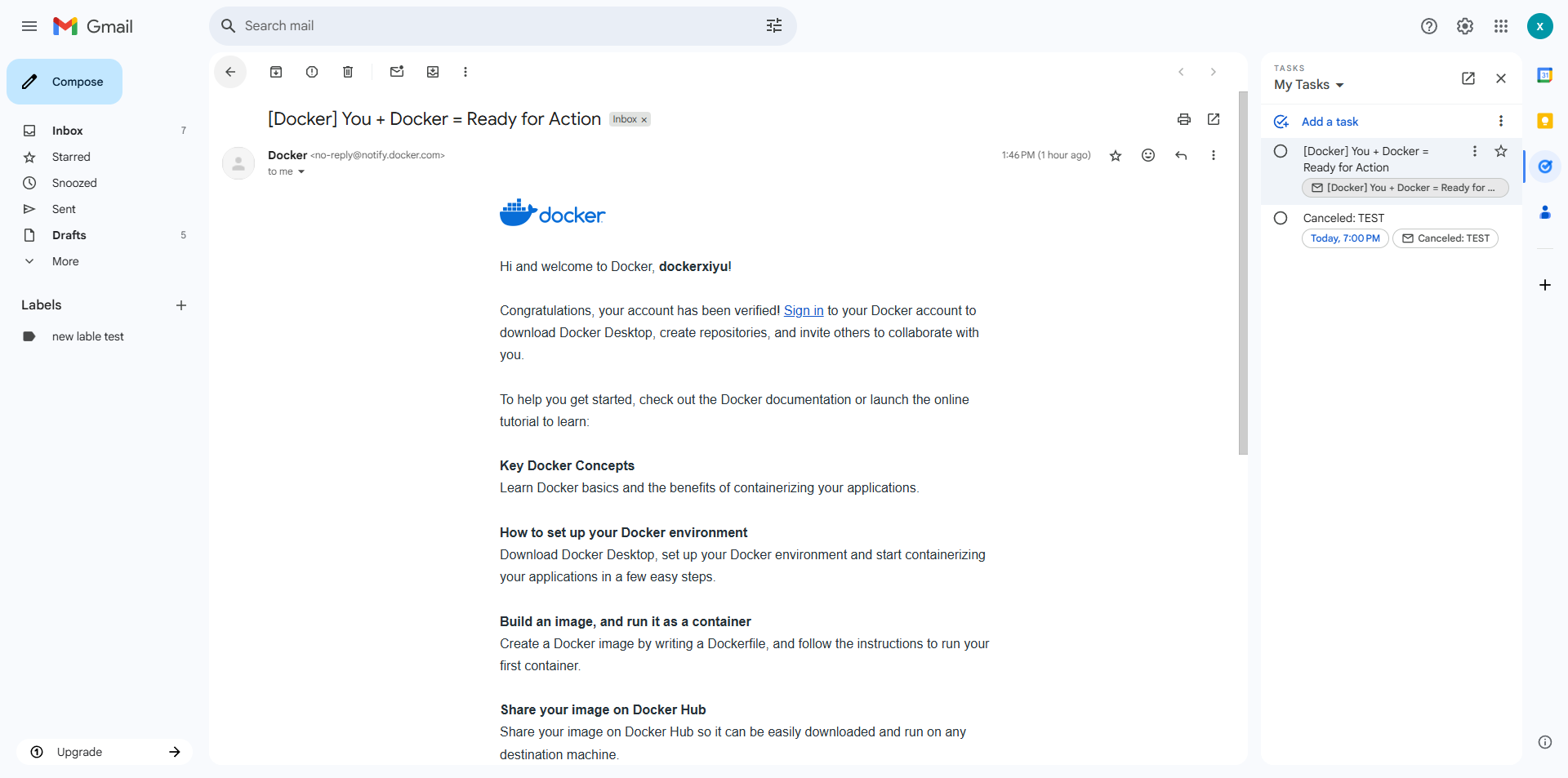The image size is (1568, 778).
Task: Mark the email as unread
Action: (397, 72)
